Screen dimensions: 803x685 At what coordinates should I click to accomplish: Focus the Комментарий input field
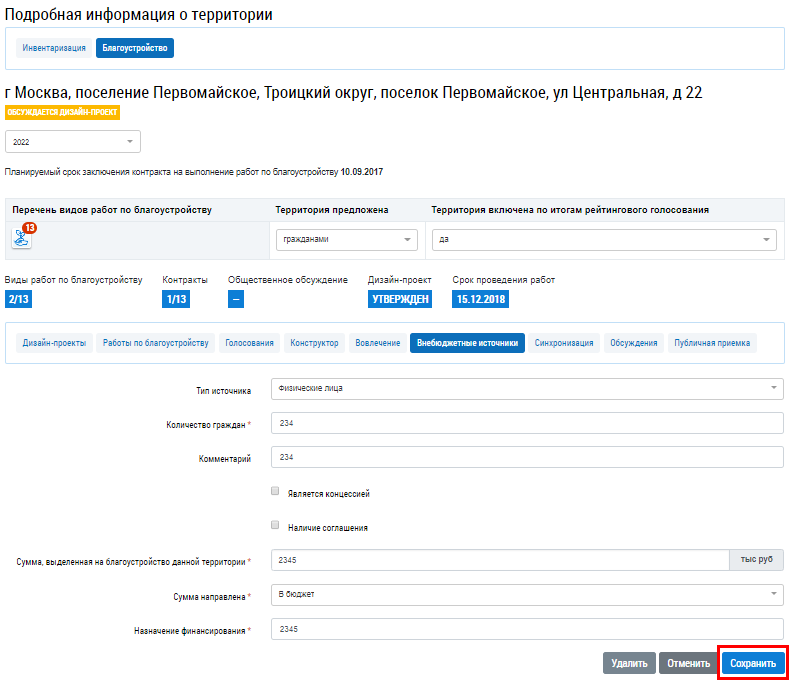(x=527, y=457)
